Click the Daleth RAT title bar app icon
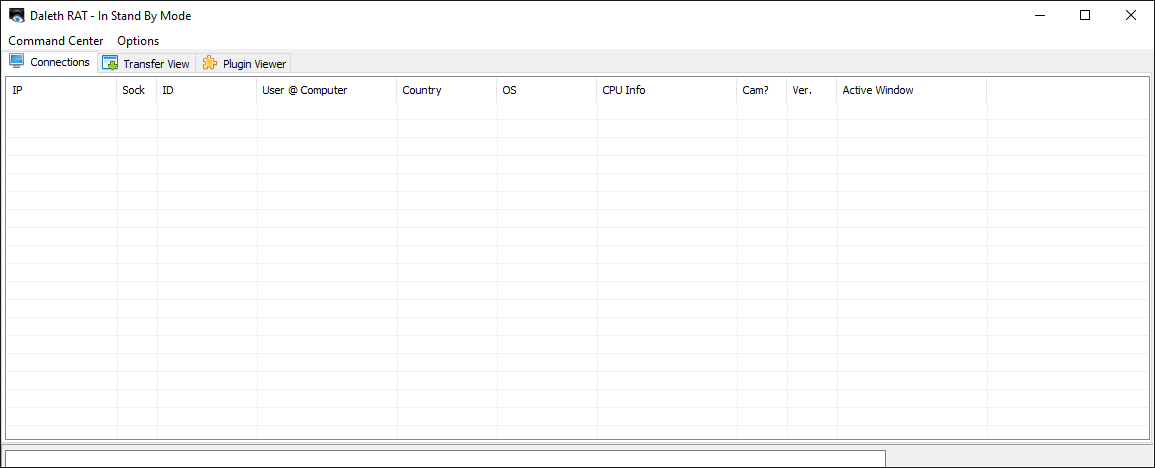The image size is (1155, 468). 16,16
